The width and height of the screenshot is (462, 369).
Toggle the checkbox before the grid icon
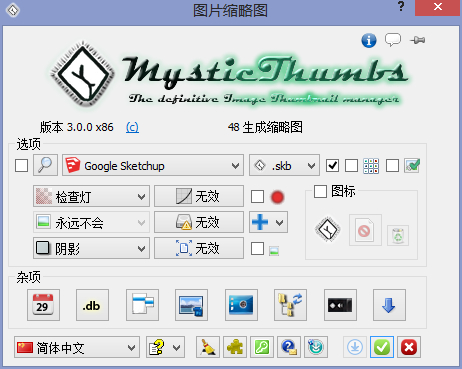point(351,166)
